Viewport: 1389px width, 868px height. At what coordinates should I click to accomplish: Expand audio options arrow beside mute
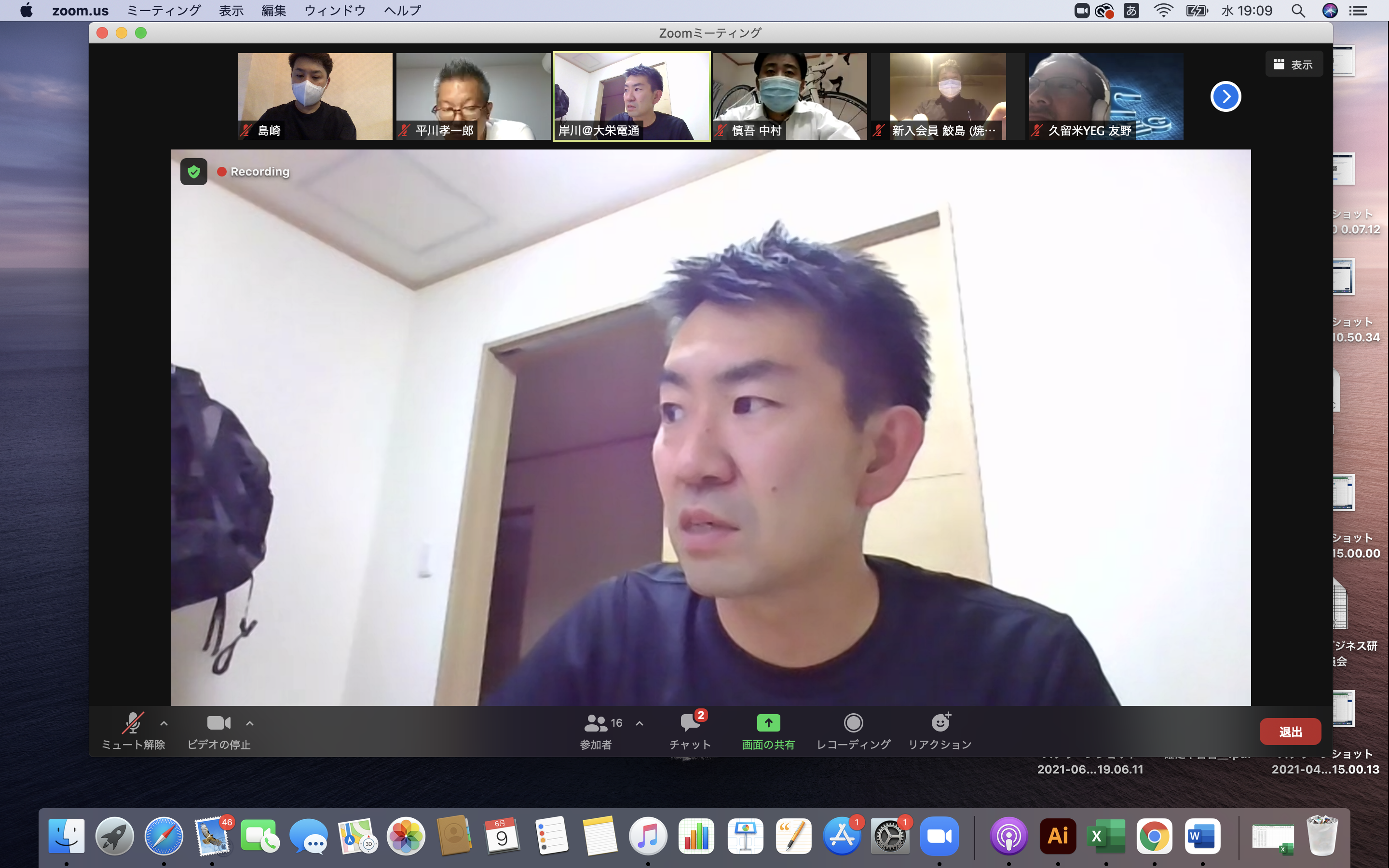pyautogui.click(x=164, y=723)
